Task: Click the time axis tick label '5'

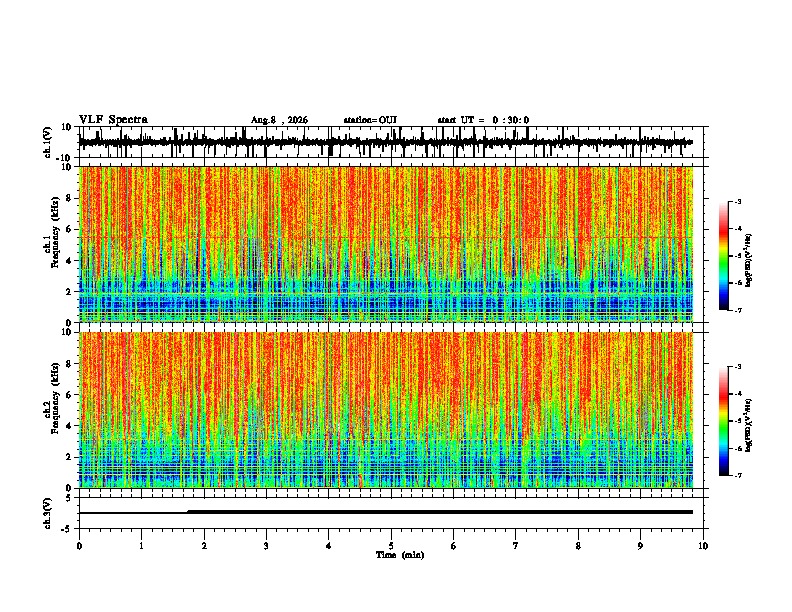Action: (x=391, y=546)
